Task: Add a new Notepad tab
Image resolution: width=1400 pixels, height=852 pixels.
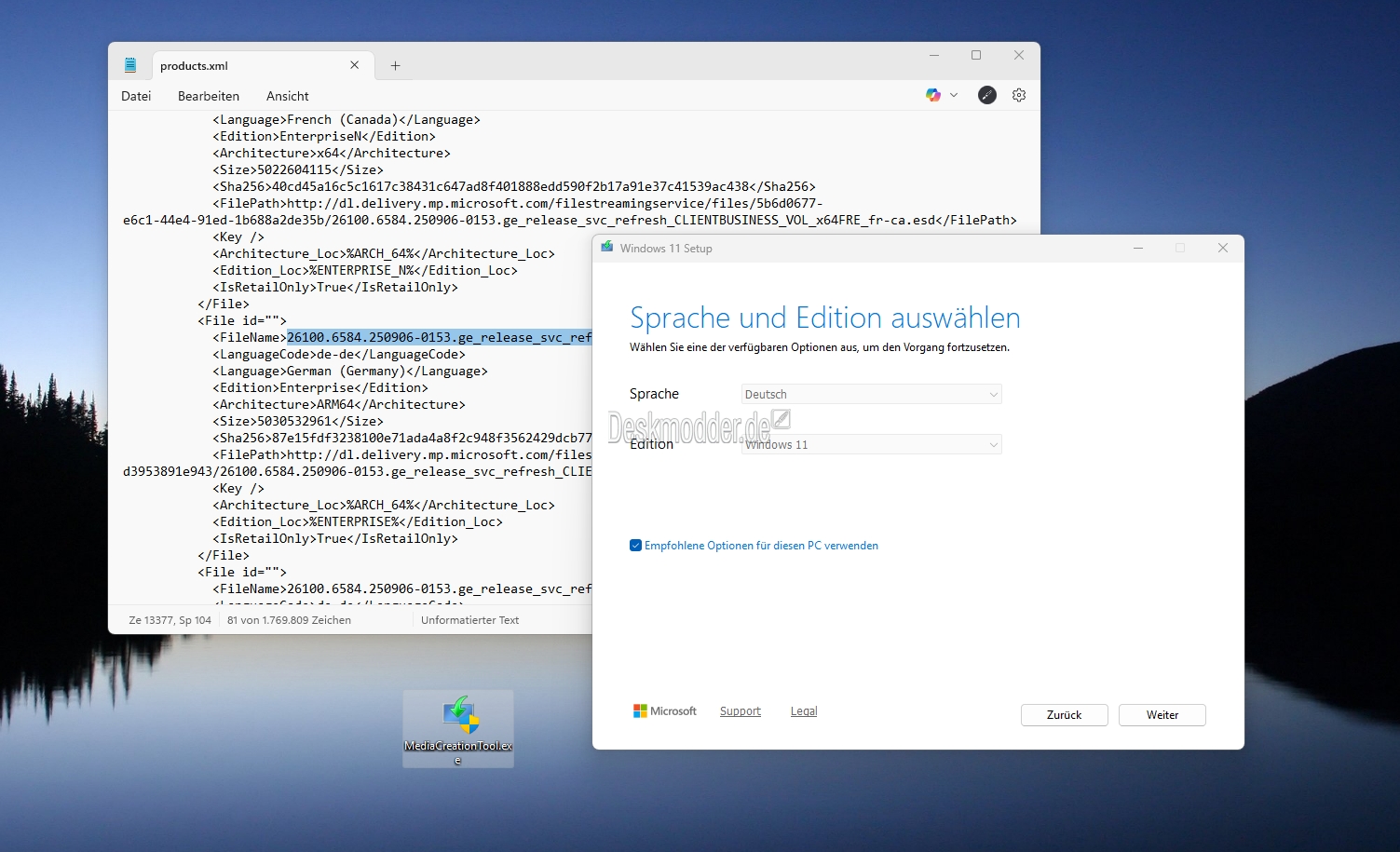Action: click(x=395, y=65)
